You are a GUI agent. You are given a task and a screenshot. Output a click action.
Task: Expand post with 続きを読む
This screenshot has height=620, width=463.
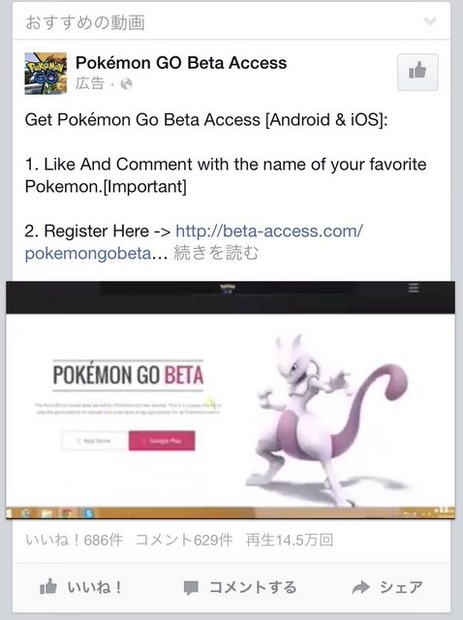pyautogui.click(x=216, y=253)
